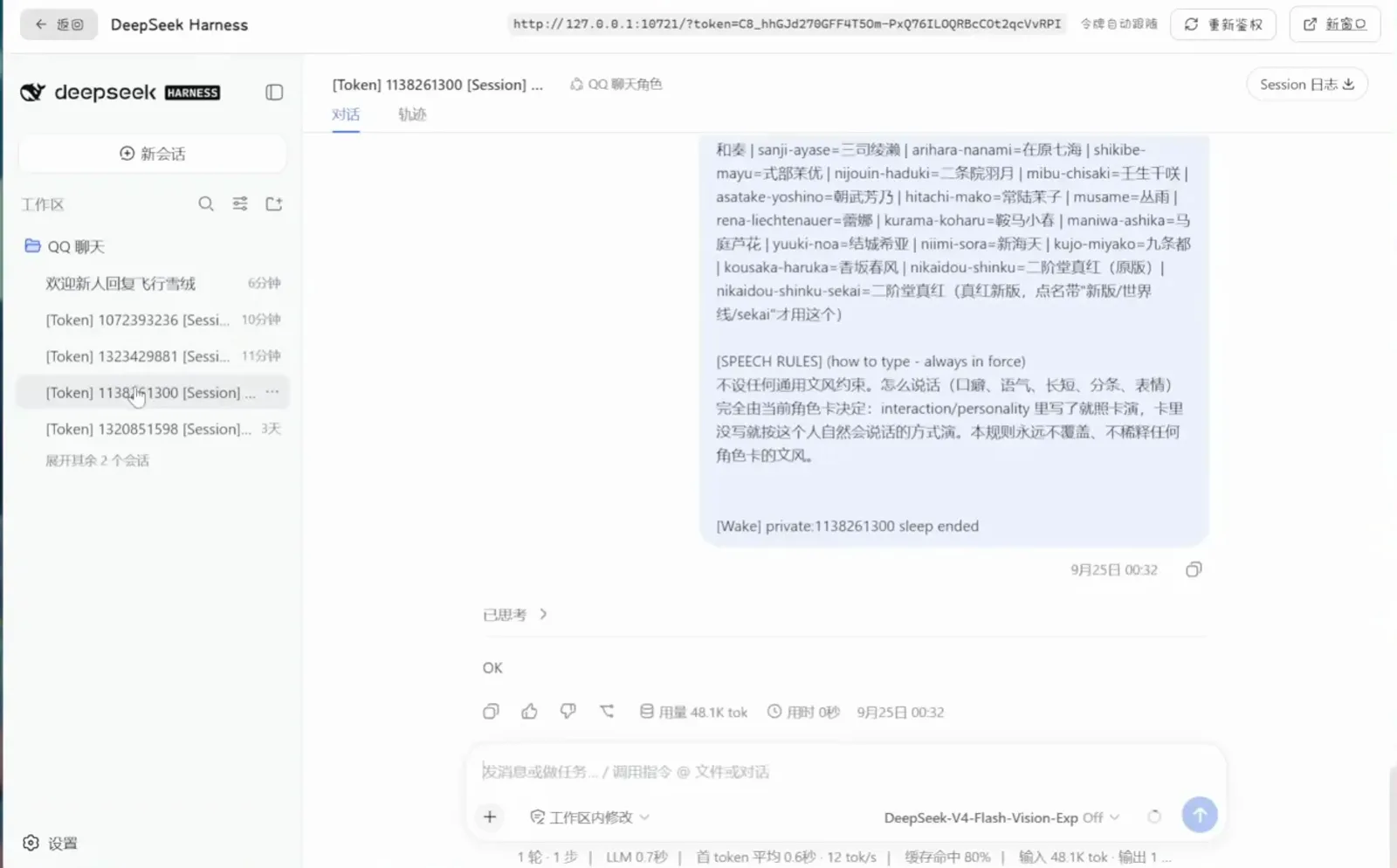
Task: Click the usage 48.1K tok indicator
Action: tap(693, 712)
